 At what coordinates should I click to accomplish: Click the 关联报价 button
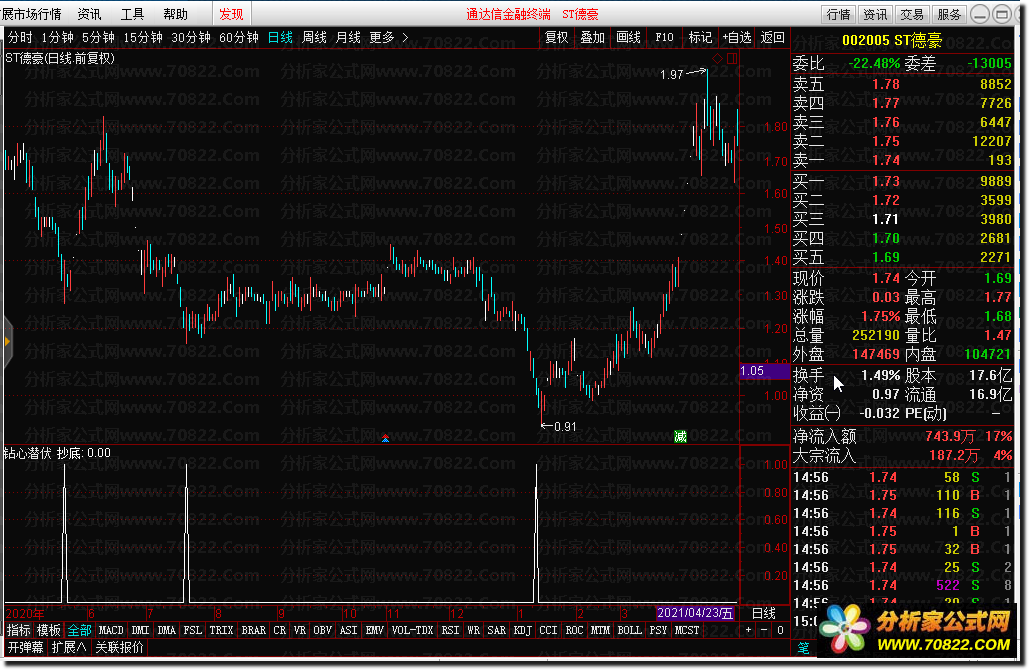[x=120, y=648]
